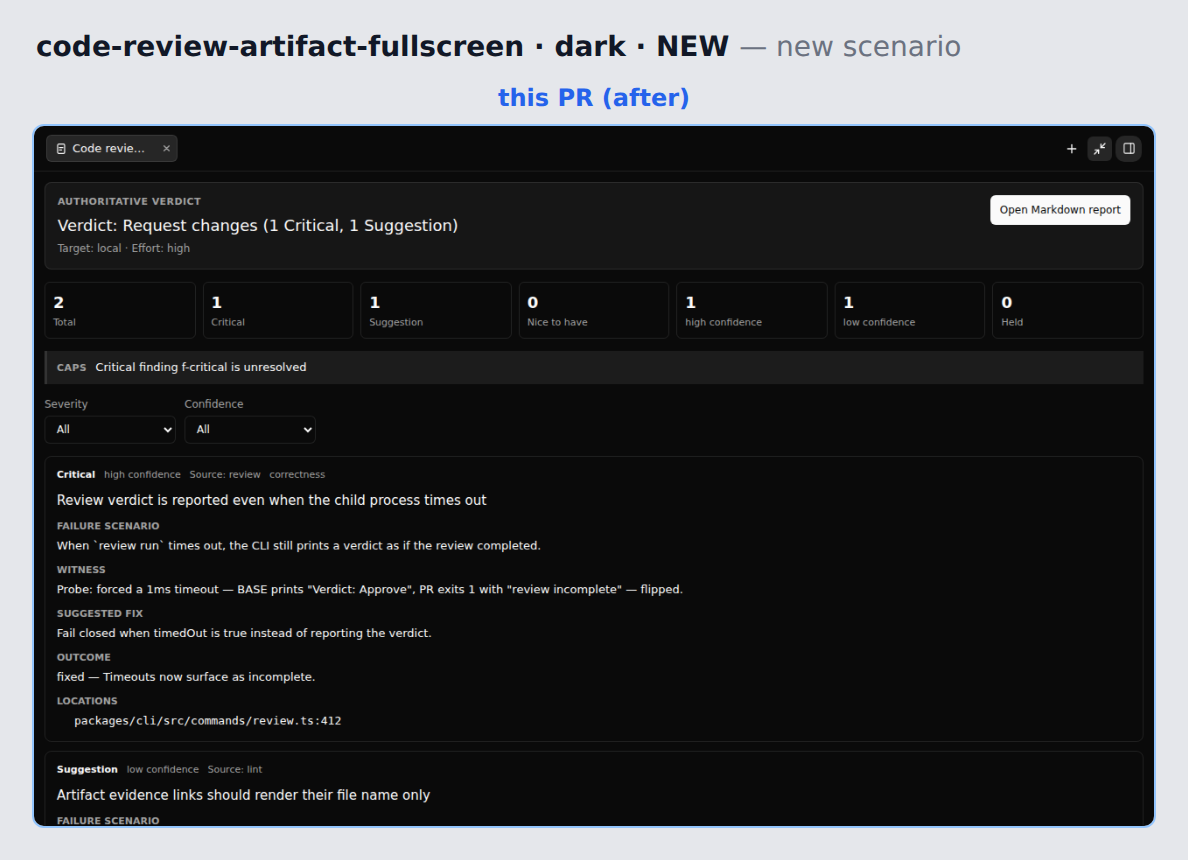The image size is (1188, 860).
Task: Click the Source: review tag
Action: 225,474
